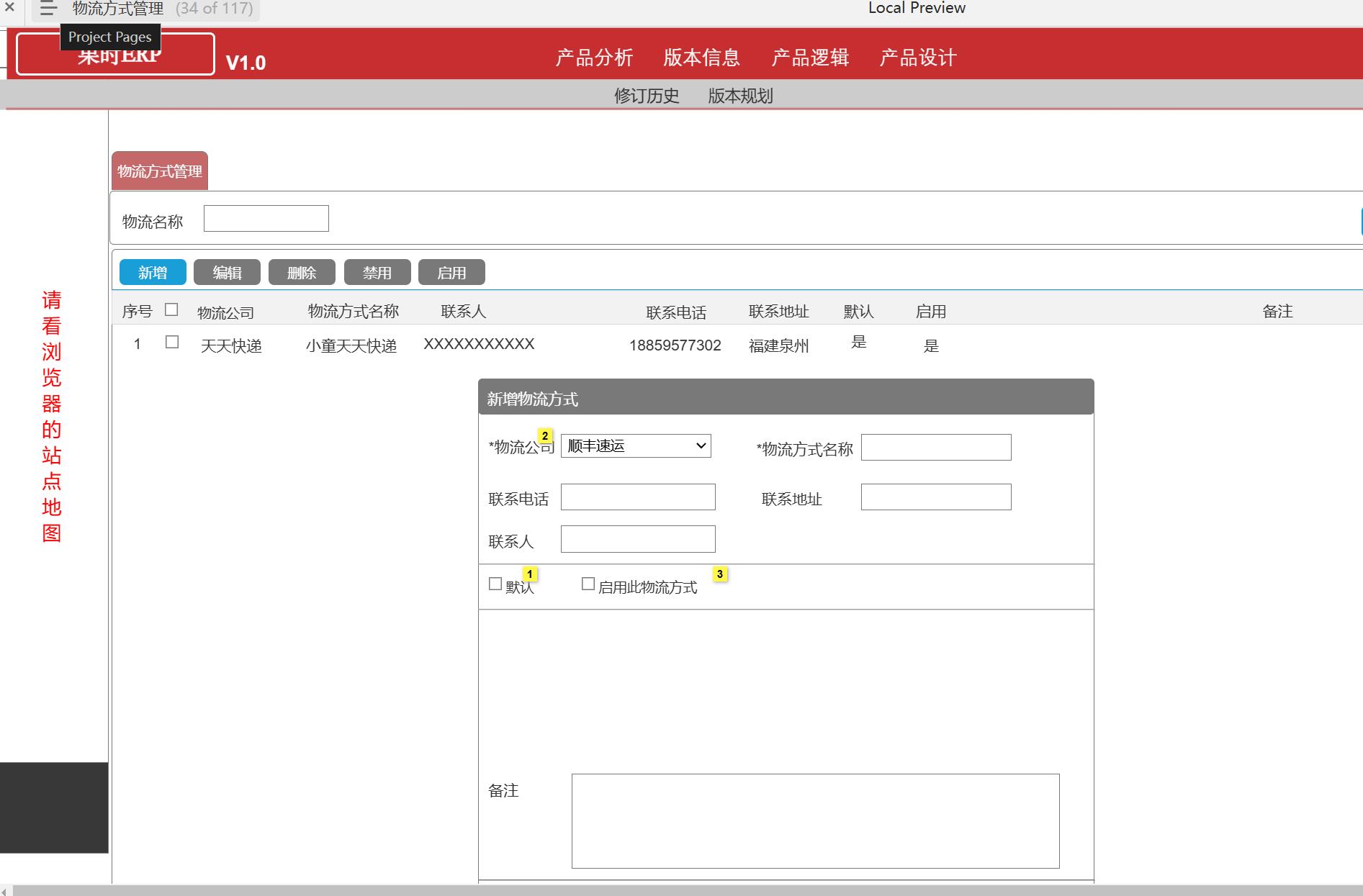1363x896 pixels.
Task: Click the 备注 textarea in dialog
Action: (x=816, y=821)
